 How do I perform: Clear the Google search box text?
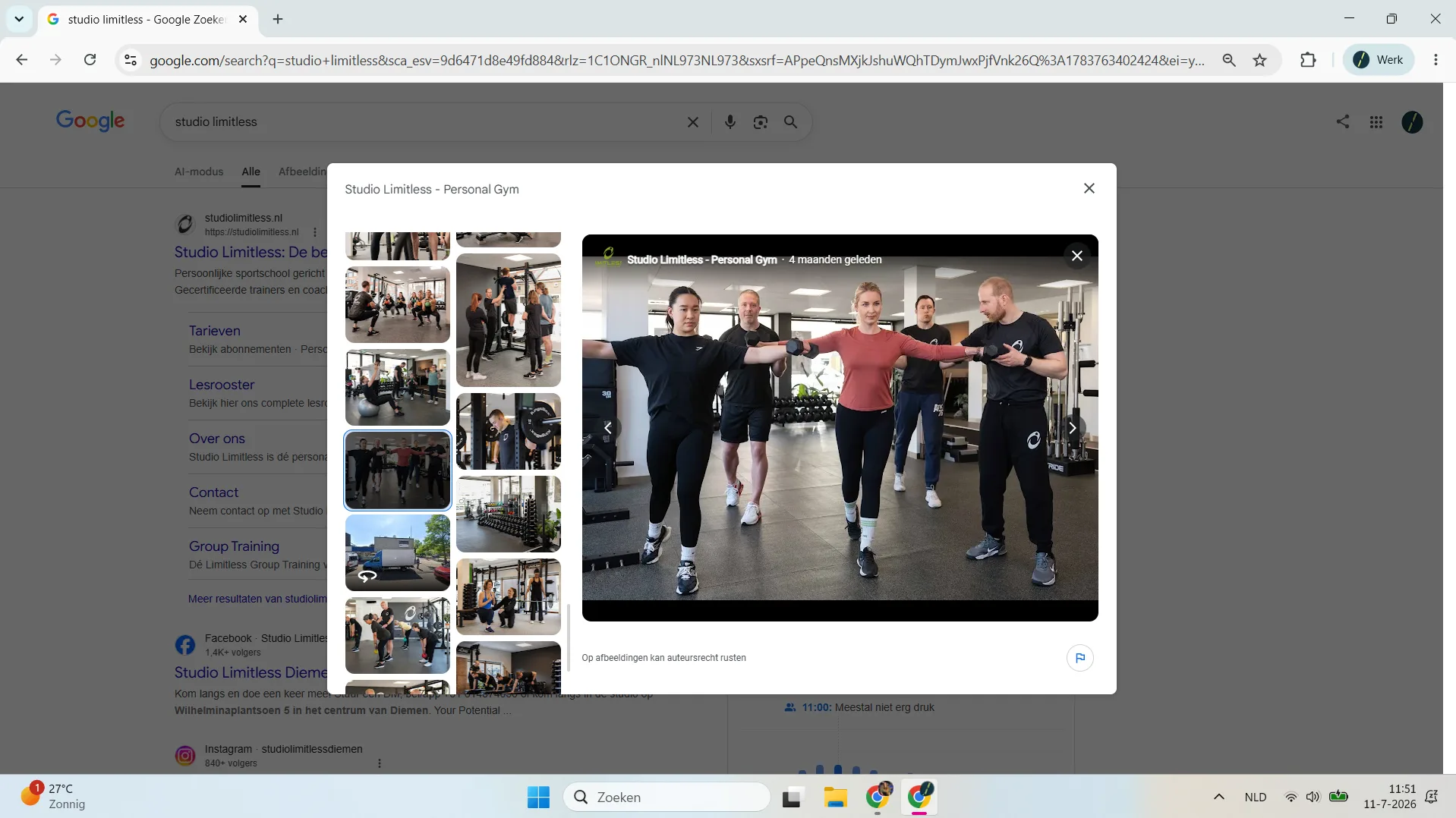pos(692,122)
